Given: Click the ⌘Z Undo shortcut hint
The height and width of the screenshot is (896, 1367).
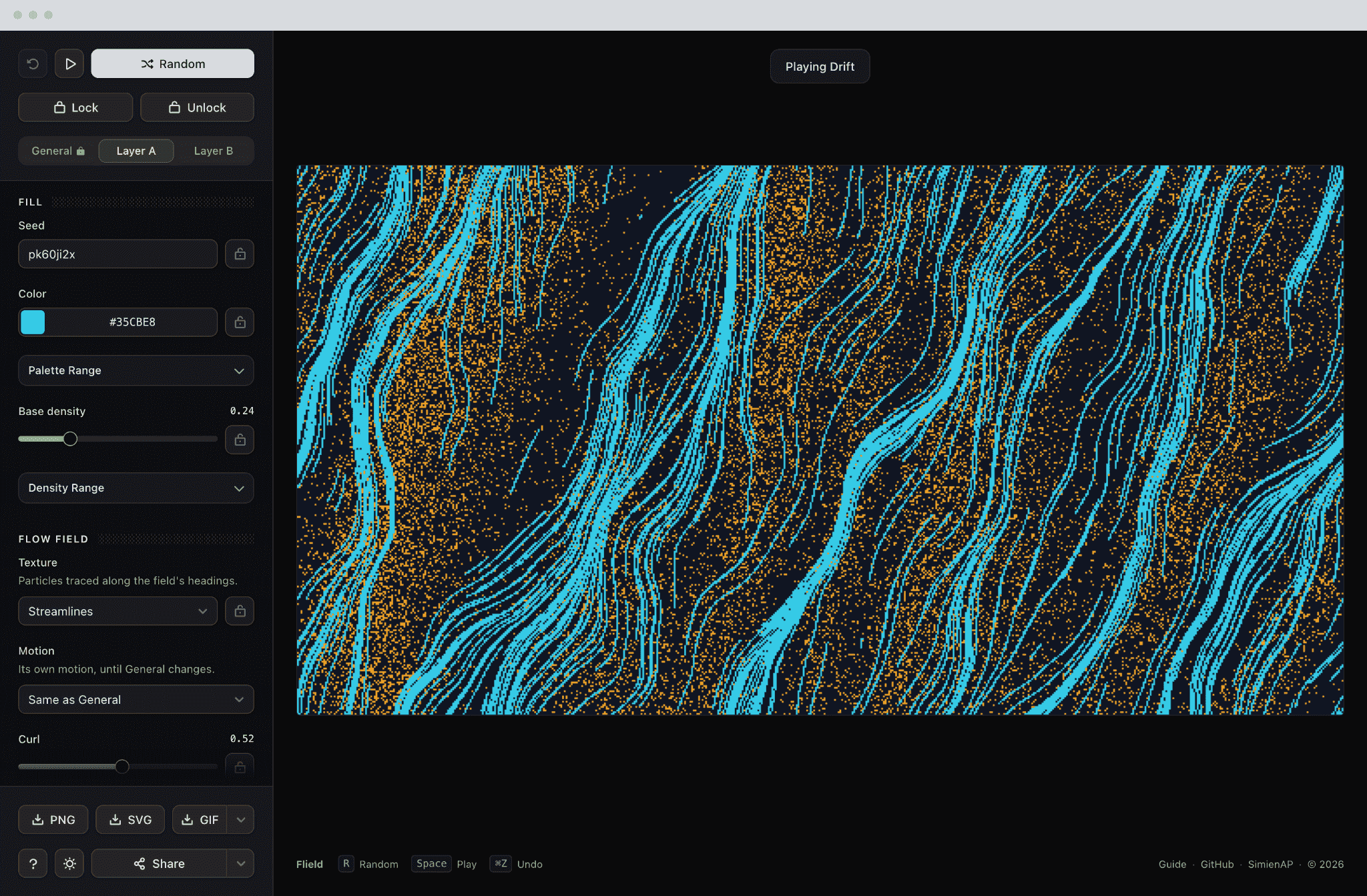Looking at the screenshot, I should (517, 864).
